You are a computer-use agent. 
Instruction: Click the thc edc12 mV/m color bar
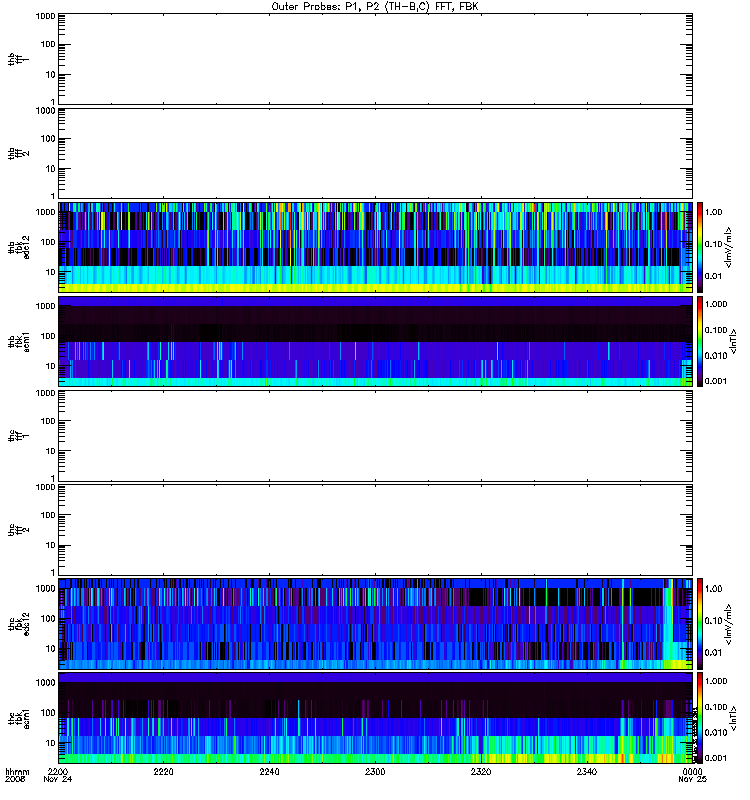click(700, 624)
